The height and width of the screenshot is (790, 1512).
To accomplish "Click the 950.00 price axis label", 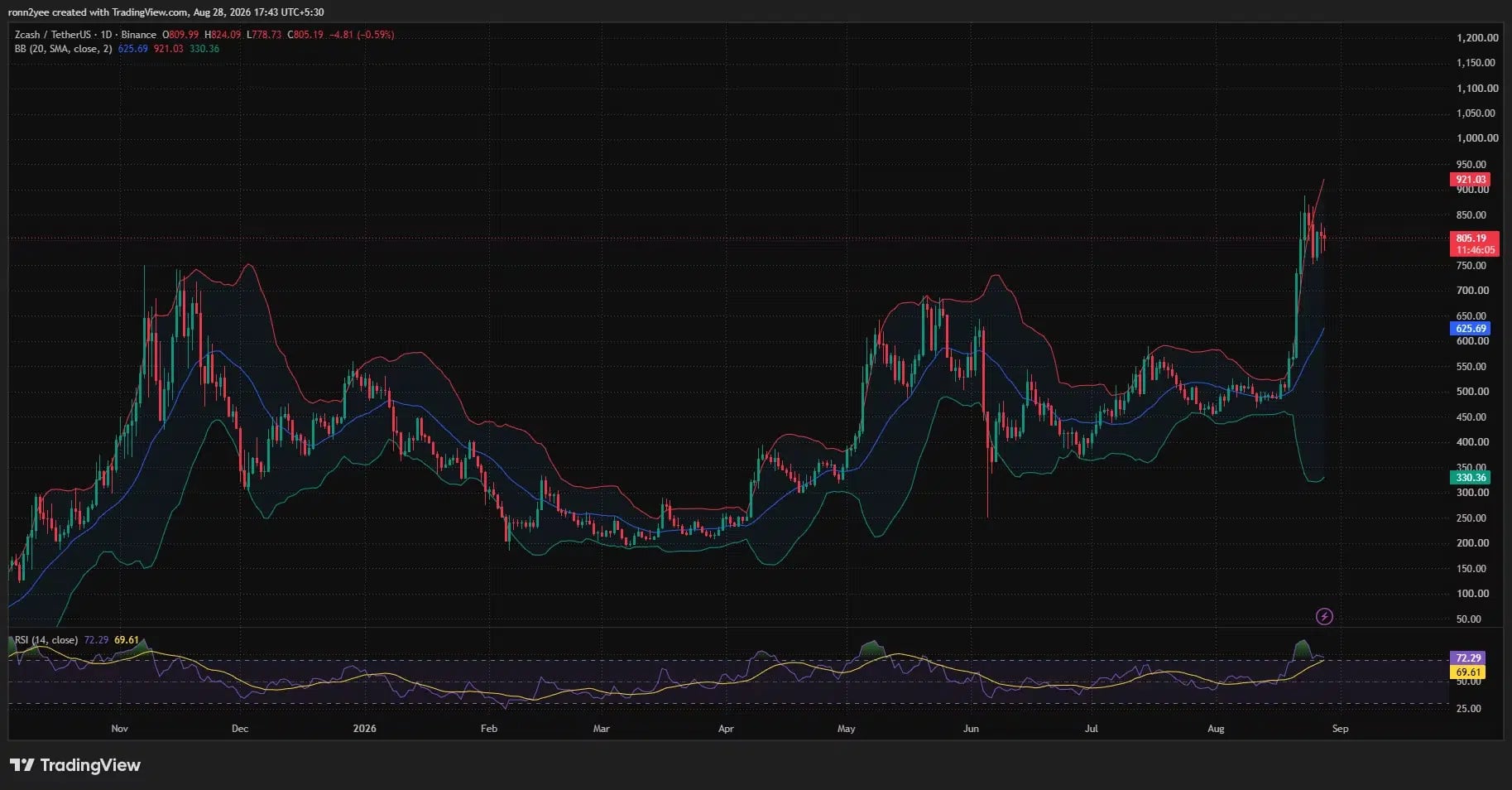I will pyautogui.click(x=1472, y=164).
